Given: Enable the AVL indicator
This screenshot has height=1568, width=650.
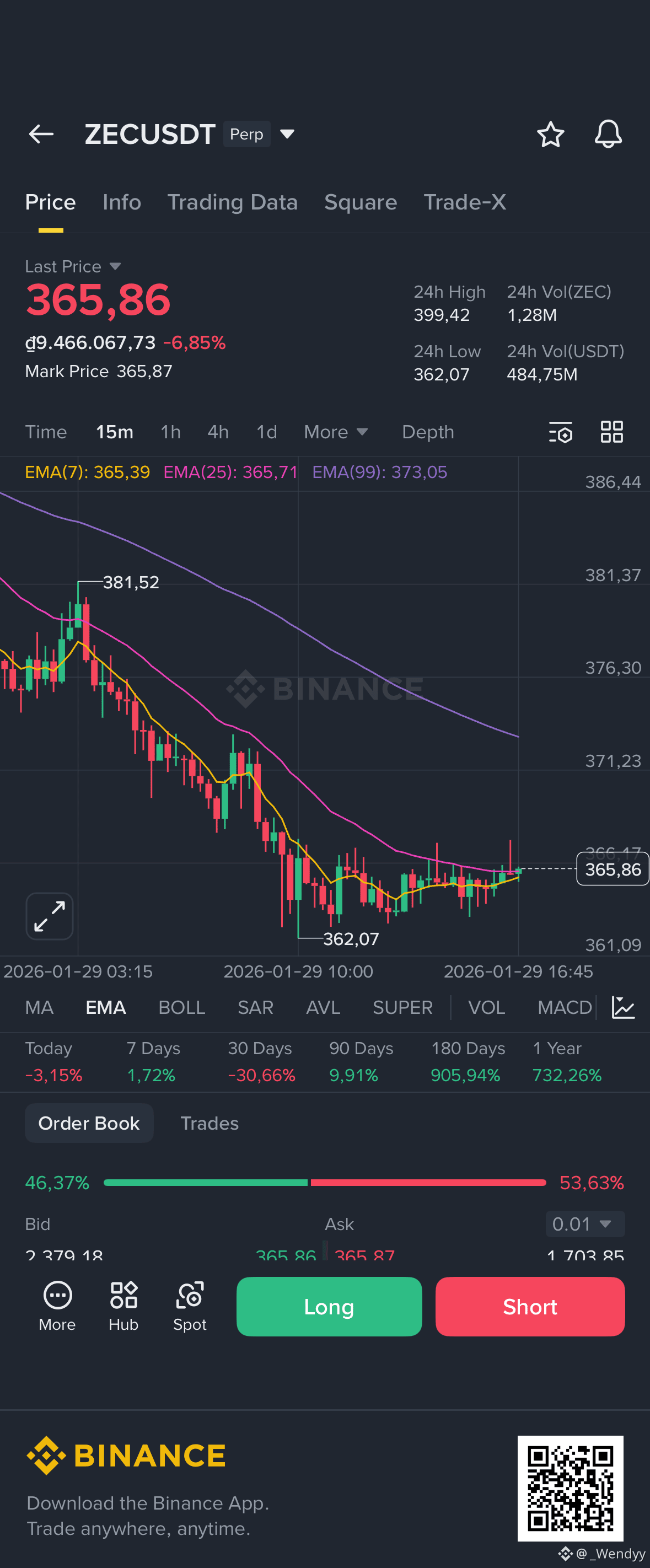Looking at the screenshot, I should [x=323, y=1007].
